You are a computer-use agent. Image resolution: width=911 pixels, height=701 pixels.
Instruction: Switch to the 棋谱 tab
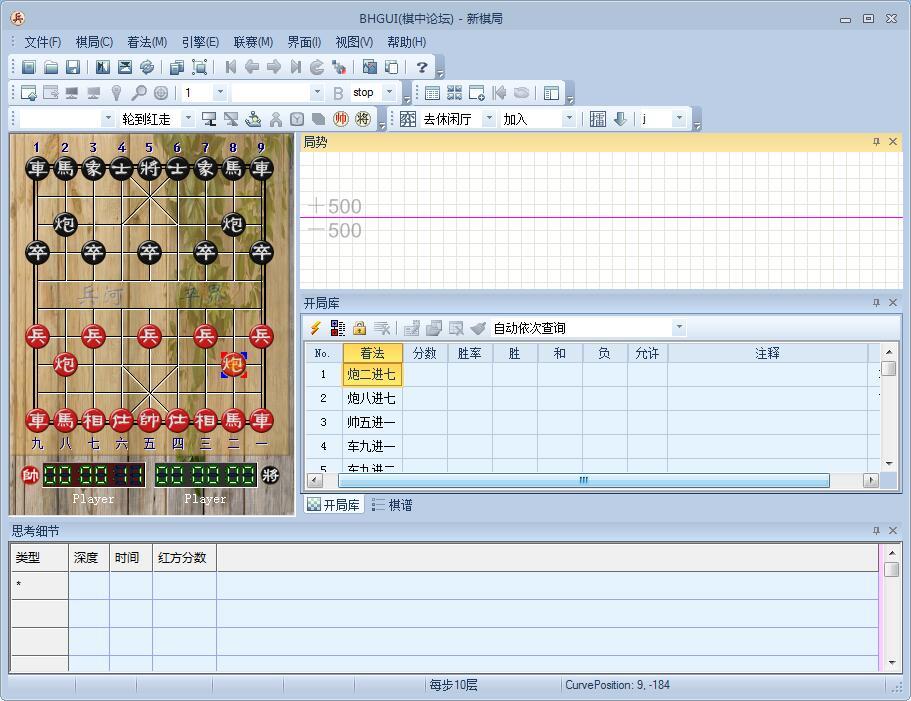point(393,505)
